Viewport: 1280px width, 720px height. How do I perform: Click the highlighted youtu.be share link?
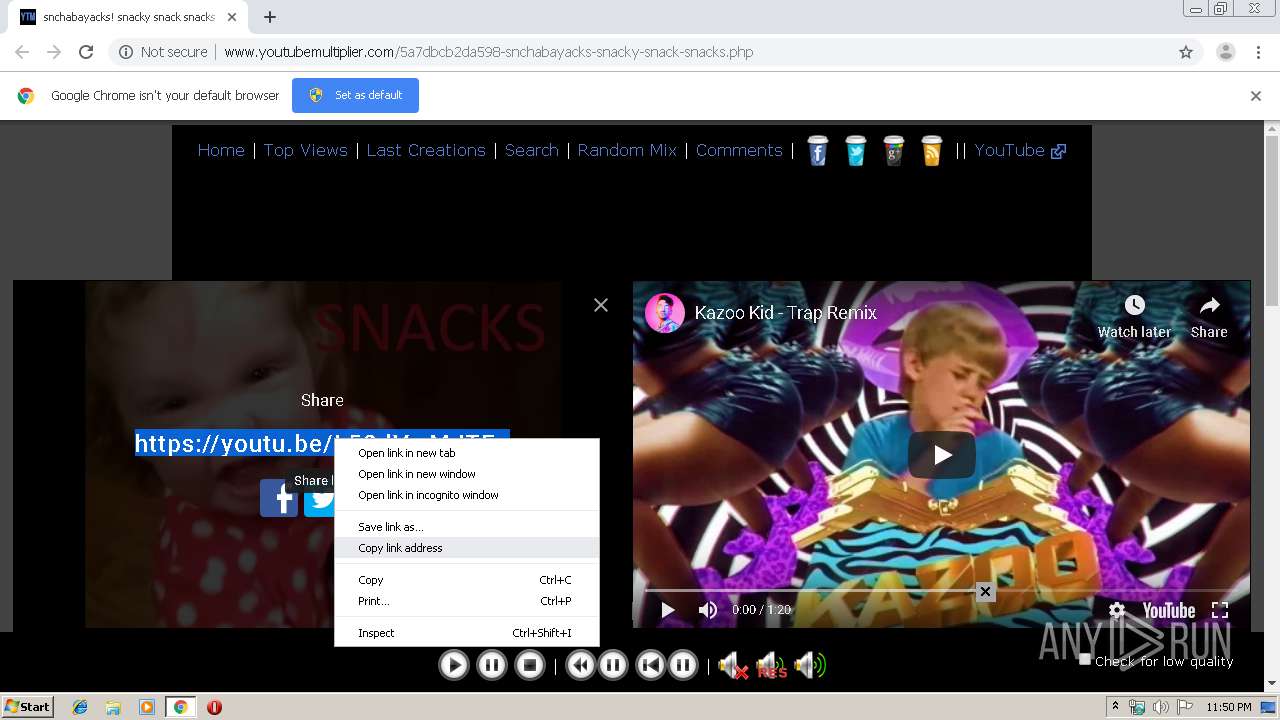(322, 443)
